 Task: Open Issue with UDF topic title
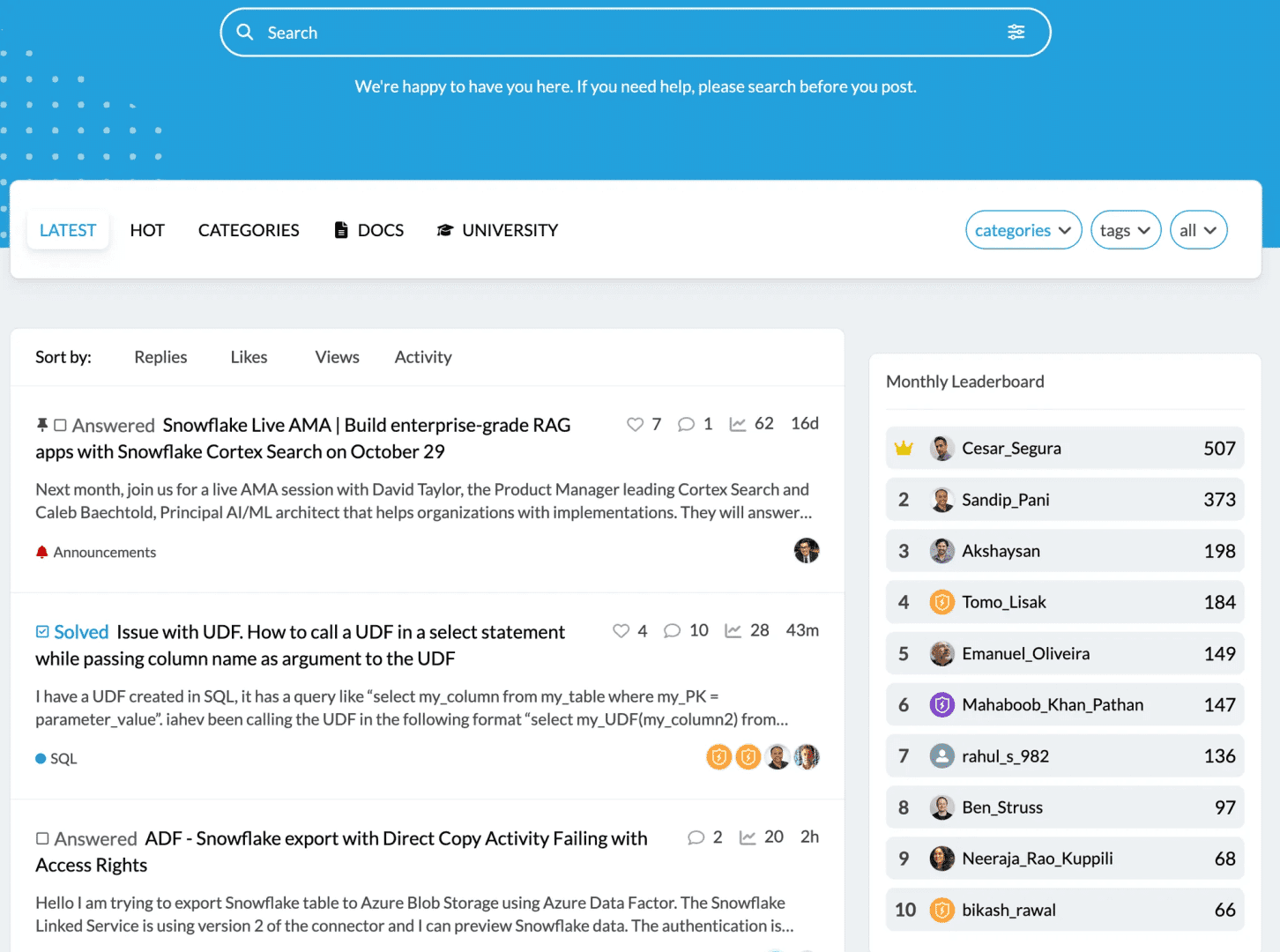(300, 645)
